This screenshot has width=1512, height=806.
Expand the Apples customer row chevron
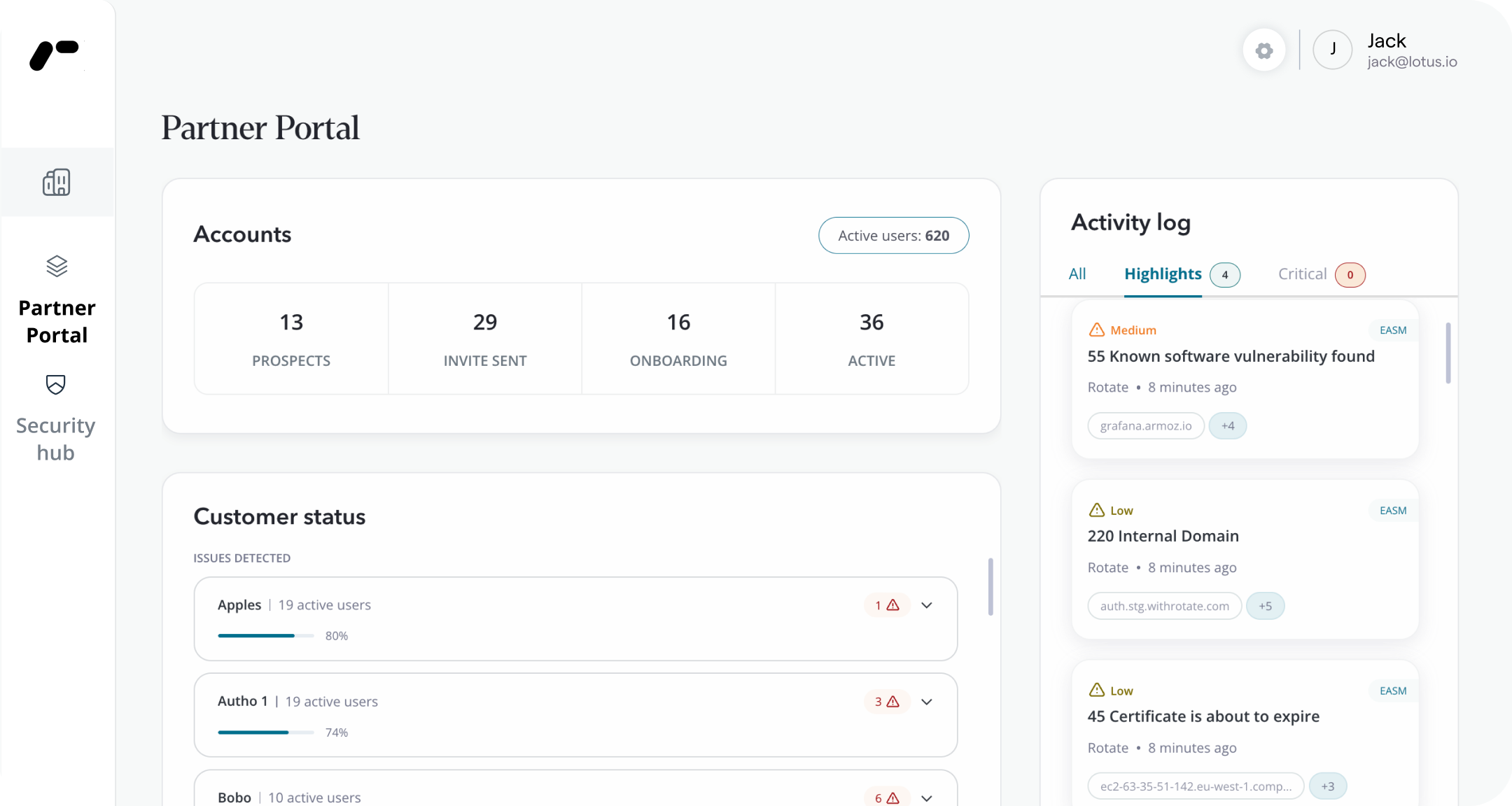(x=927, y=605)
